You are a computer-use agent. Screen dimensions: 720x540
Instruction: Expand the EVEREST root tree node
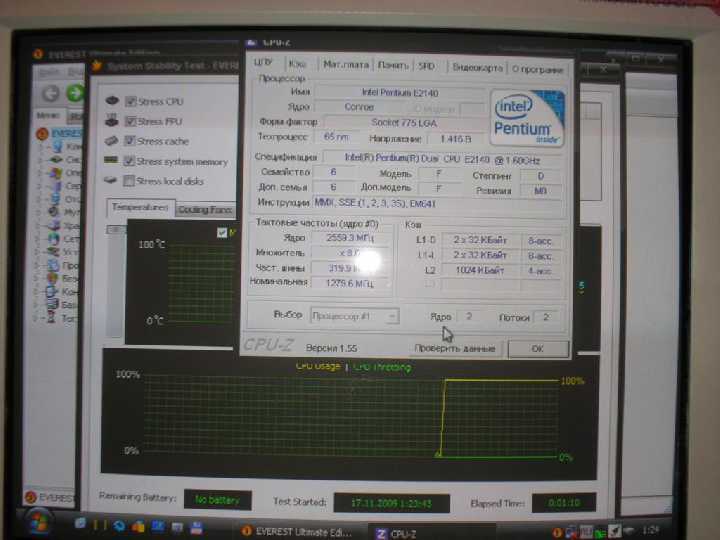click(42, 134)
